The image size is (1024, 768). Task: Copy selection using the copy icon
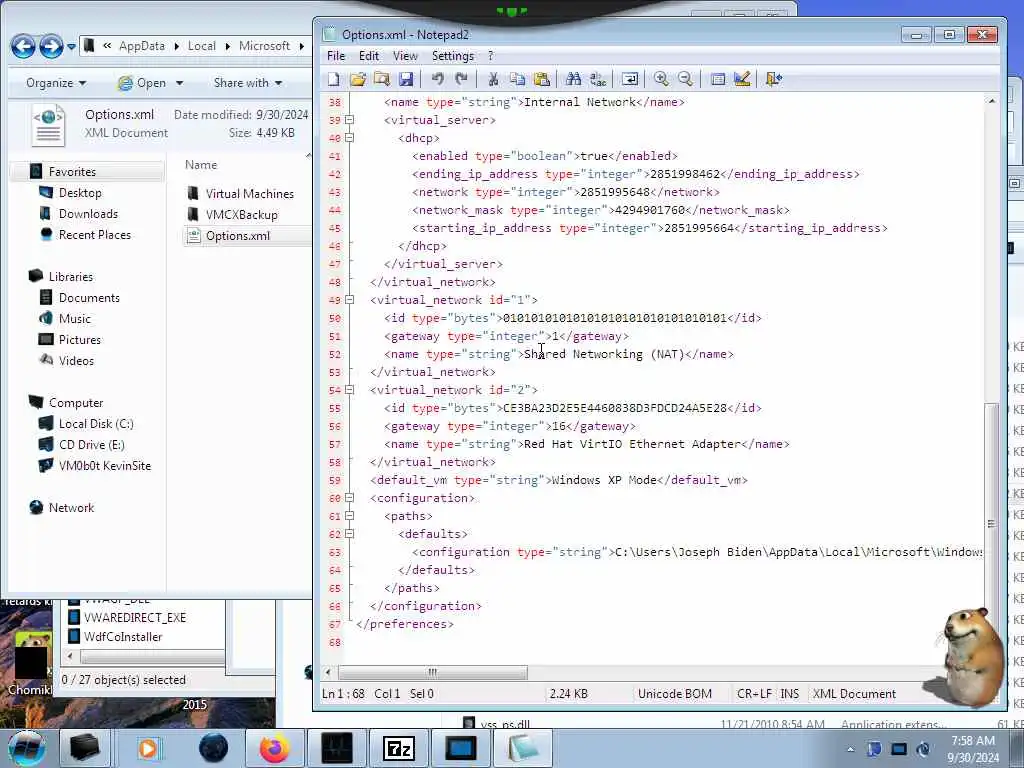[x=517, y=79]
